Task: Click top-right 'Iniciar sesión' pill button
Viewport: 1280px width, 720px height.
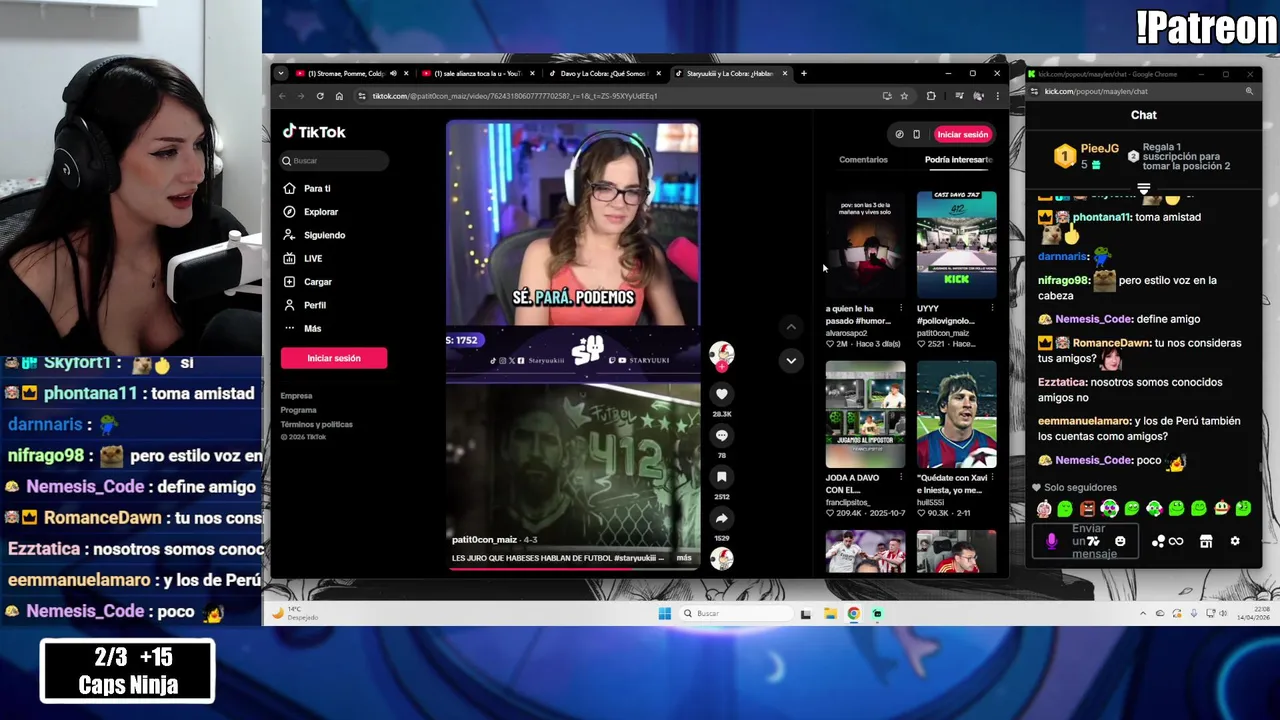Action: (x=962, y=134)
